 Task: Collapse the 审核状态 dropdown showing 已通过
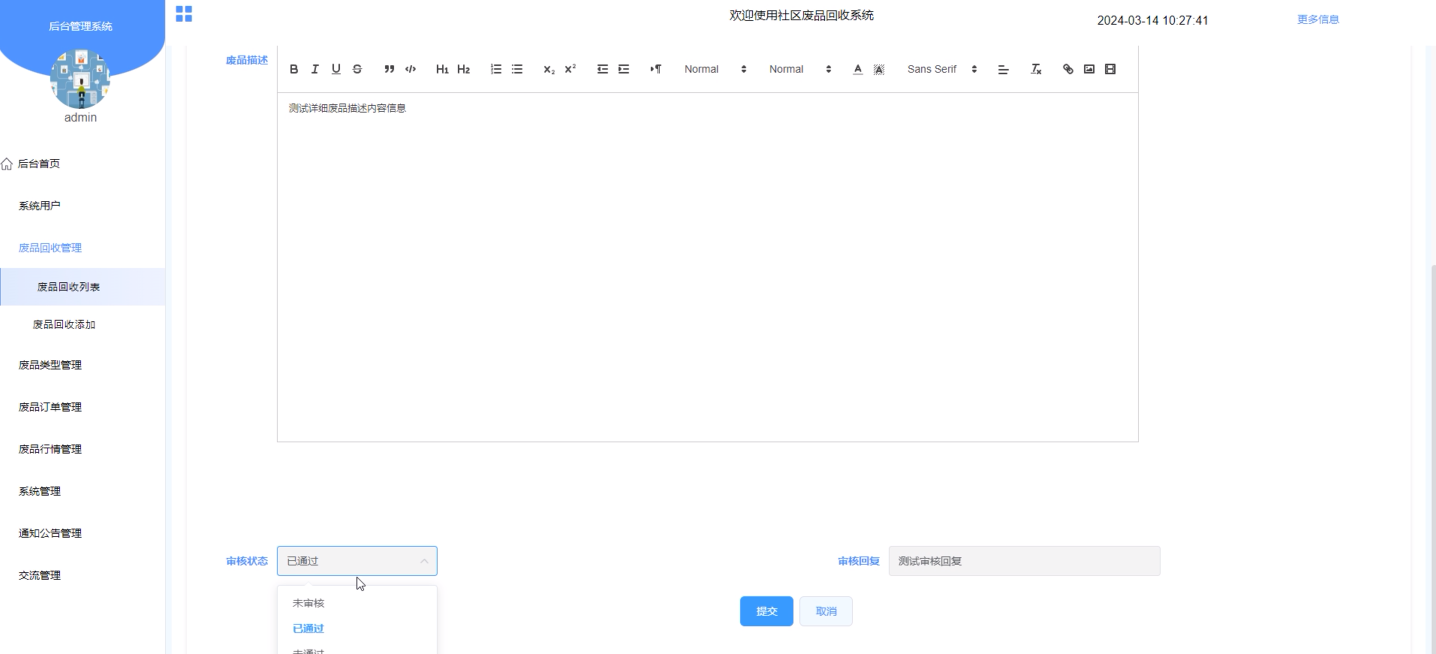(x=357, y=561)
